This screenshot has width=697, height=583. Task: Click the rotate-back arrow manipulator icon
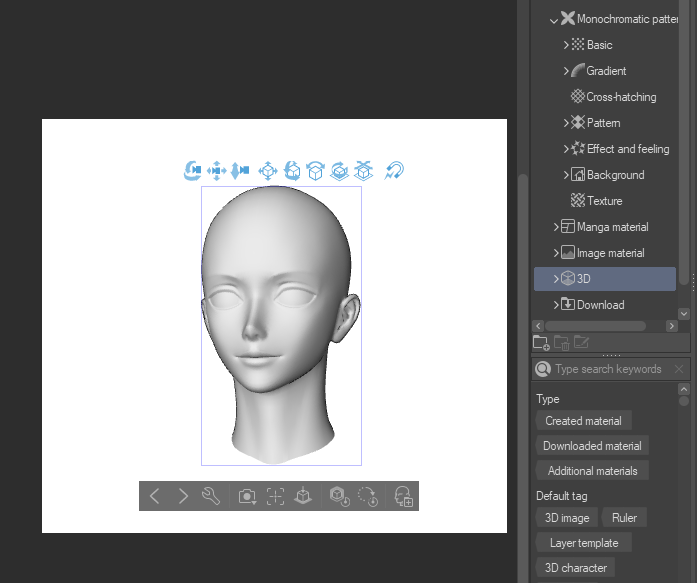pyautogui.click(x=394, y=171)
